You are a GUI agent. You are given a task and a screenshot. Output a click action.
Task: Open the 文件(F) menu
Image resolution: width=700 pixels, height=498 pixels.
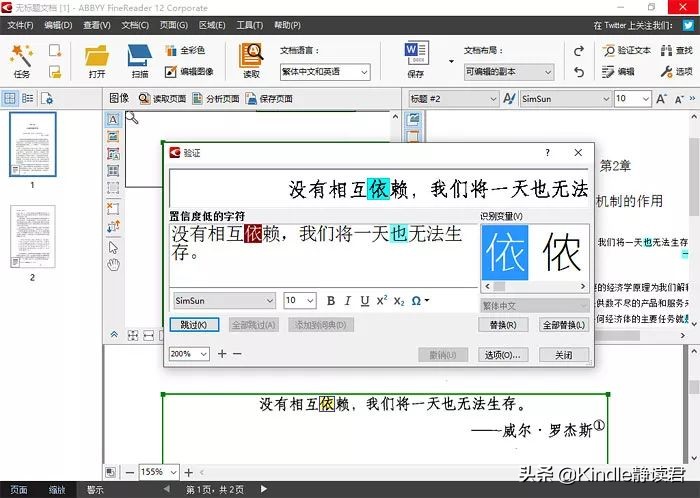20,25
